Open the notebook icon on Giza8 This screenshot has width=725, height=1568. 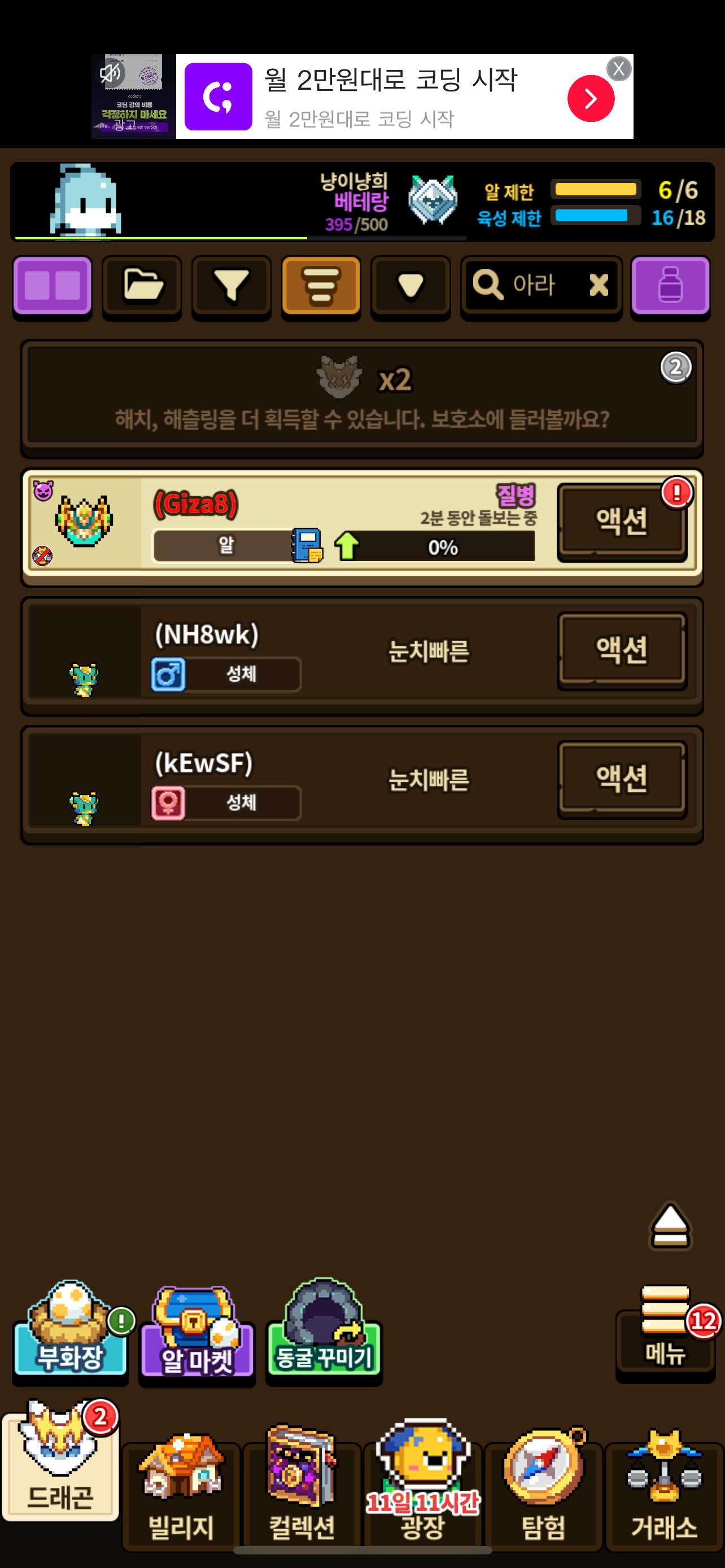(307, 545)
